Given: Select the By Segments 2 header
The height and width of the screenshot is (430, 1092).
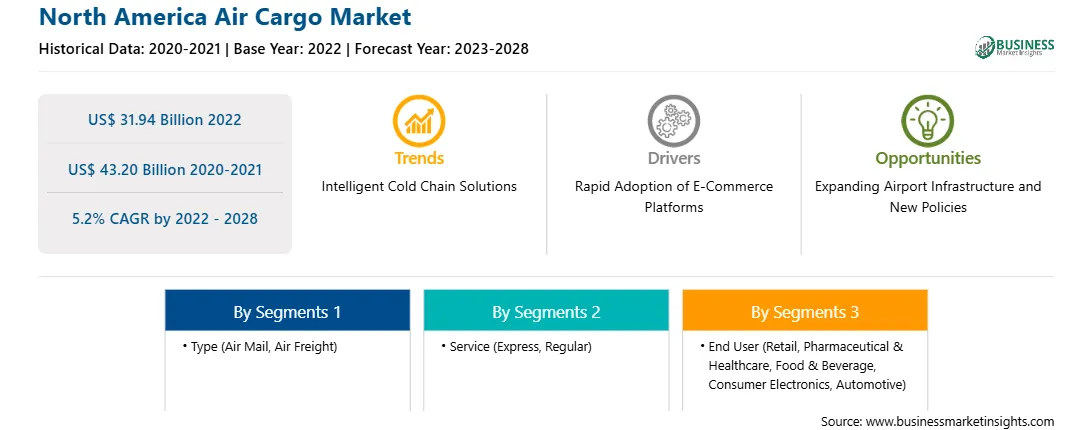Looking at the screenshot, I should [x=546, y=310].
